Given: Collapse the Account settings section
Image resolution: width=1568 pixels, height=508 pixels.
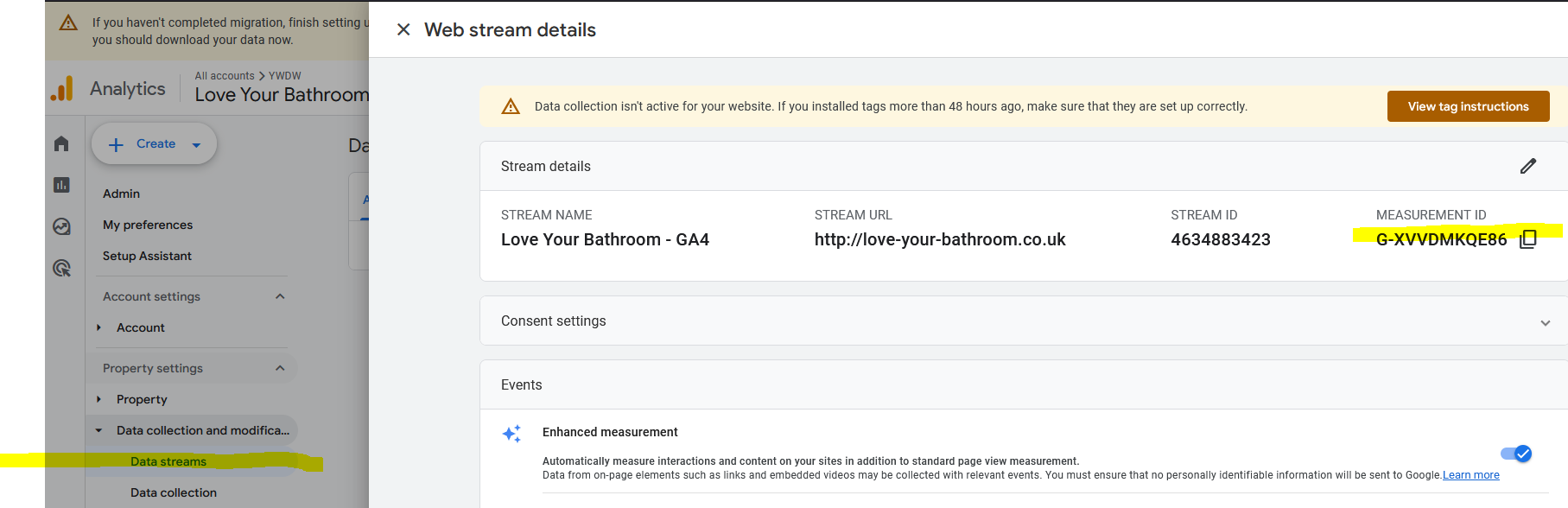Looking at the screenshot, I should (x=280, y=295).
